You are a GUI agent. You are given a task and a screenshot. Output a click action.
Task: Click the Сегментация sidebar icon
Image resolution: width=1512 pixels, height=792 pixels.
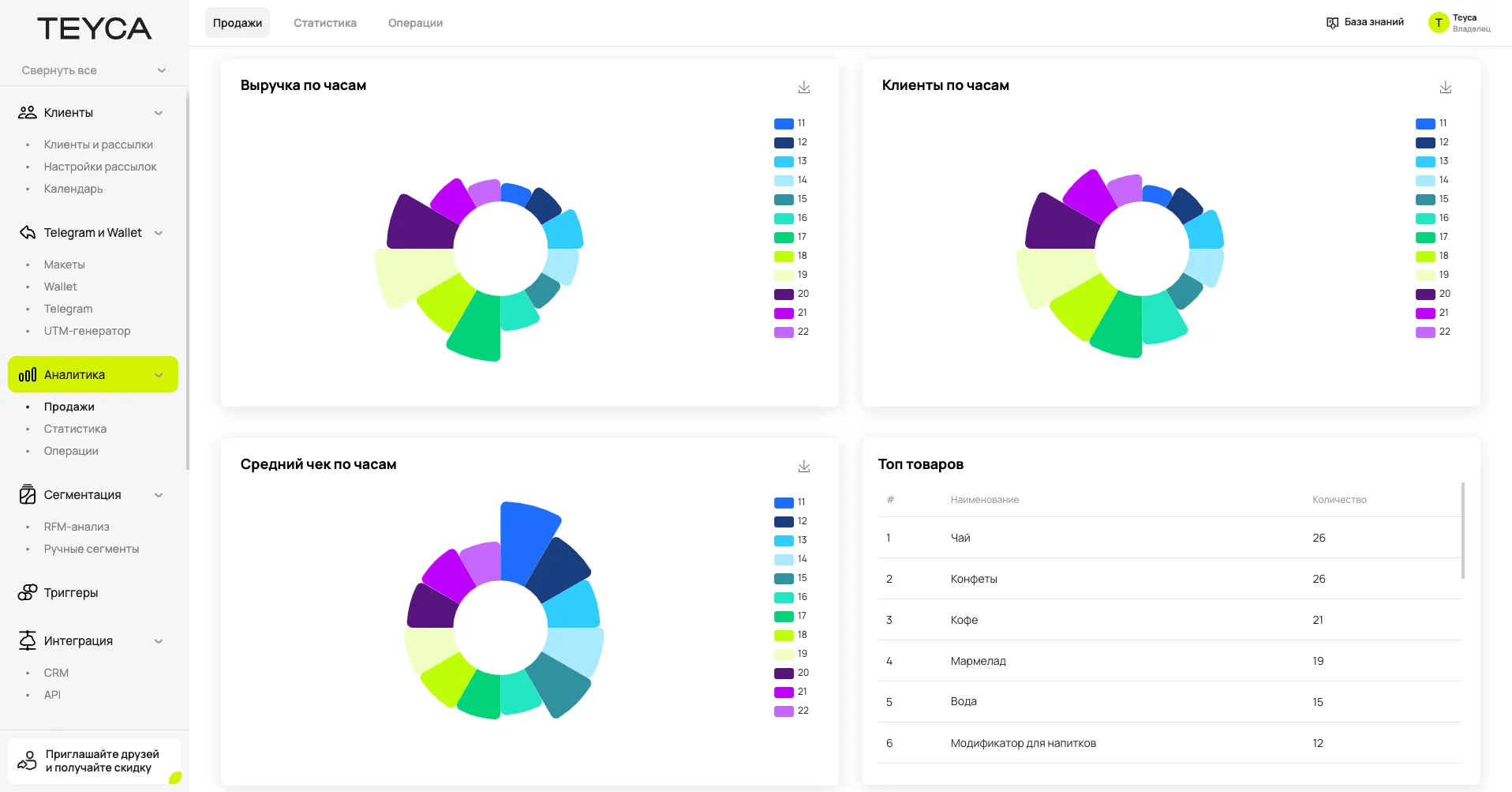[x=28, y=495]
